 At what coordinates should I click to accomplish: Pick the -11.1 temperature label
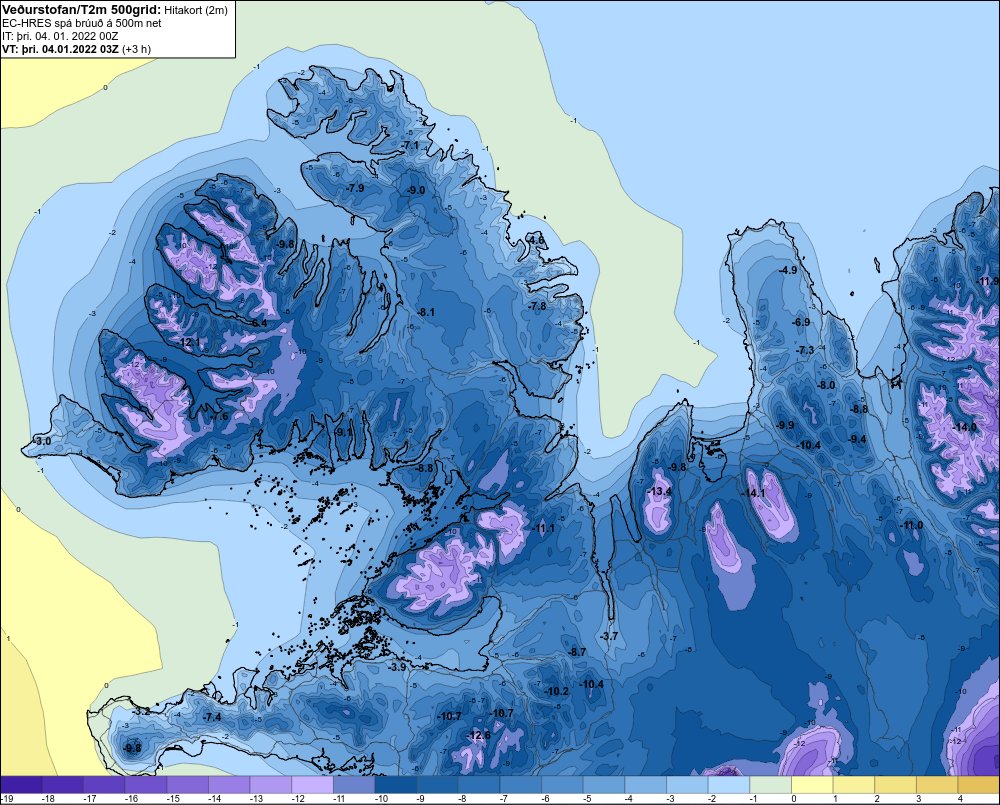tap(543, 528)
